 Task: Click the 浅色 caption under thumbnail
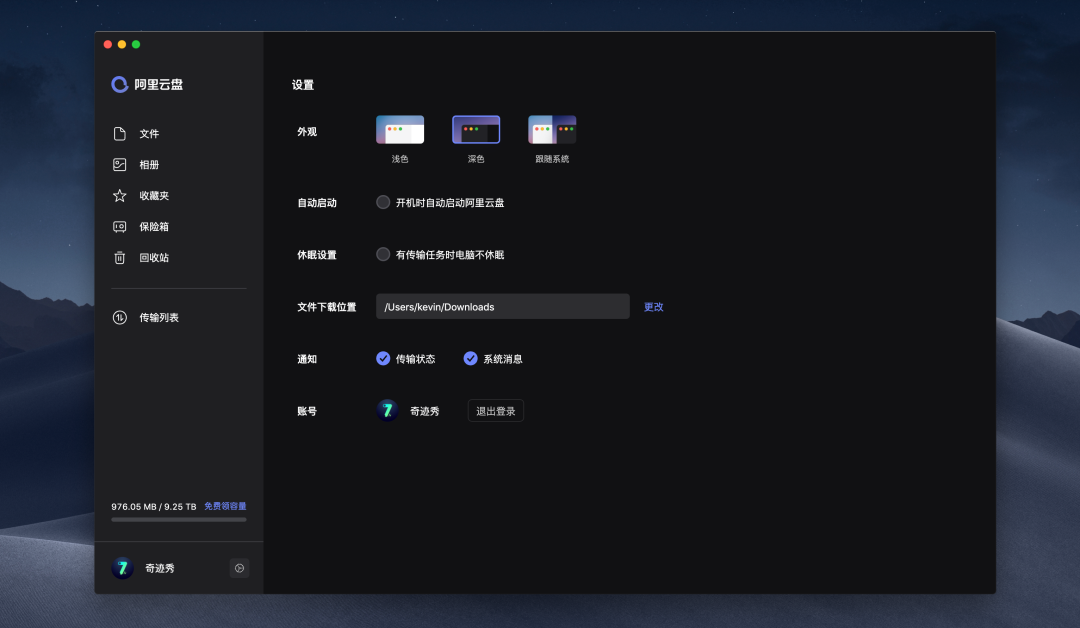pos(400,159)
